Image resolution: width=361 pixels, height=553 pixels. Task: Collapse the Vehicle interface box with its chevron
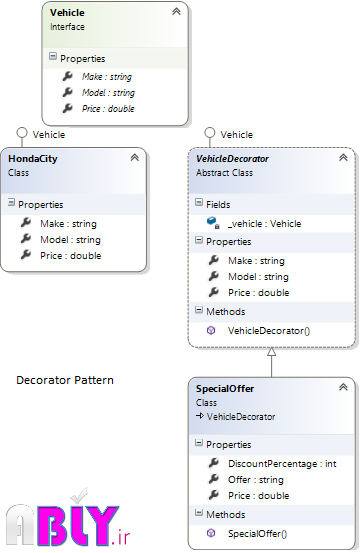tap(176, 12)
